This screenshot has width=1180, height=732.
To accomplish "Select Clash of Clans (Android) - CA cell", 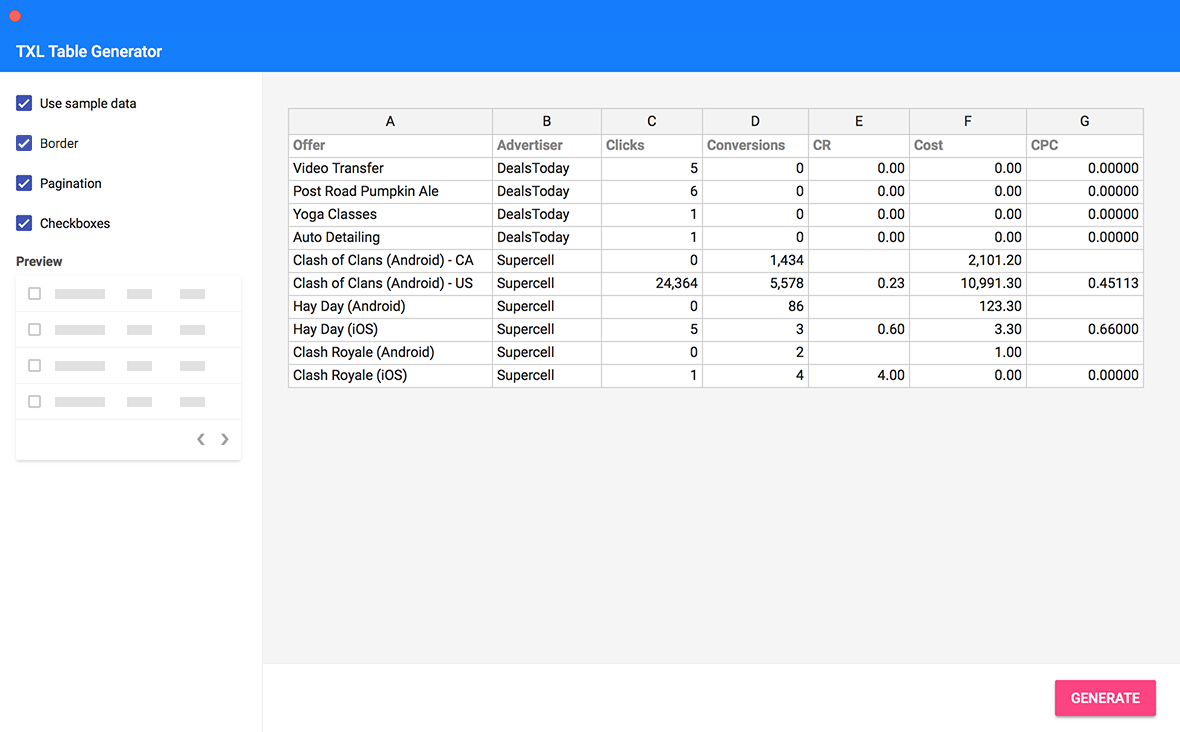I will tap(390, 260).
